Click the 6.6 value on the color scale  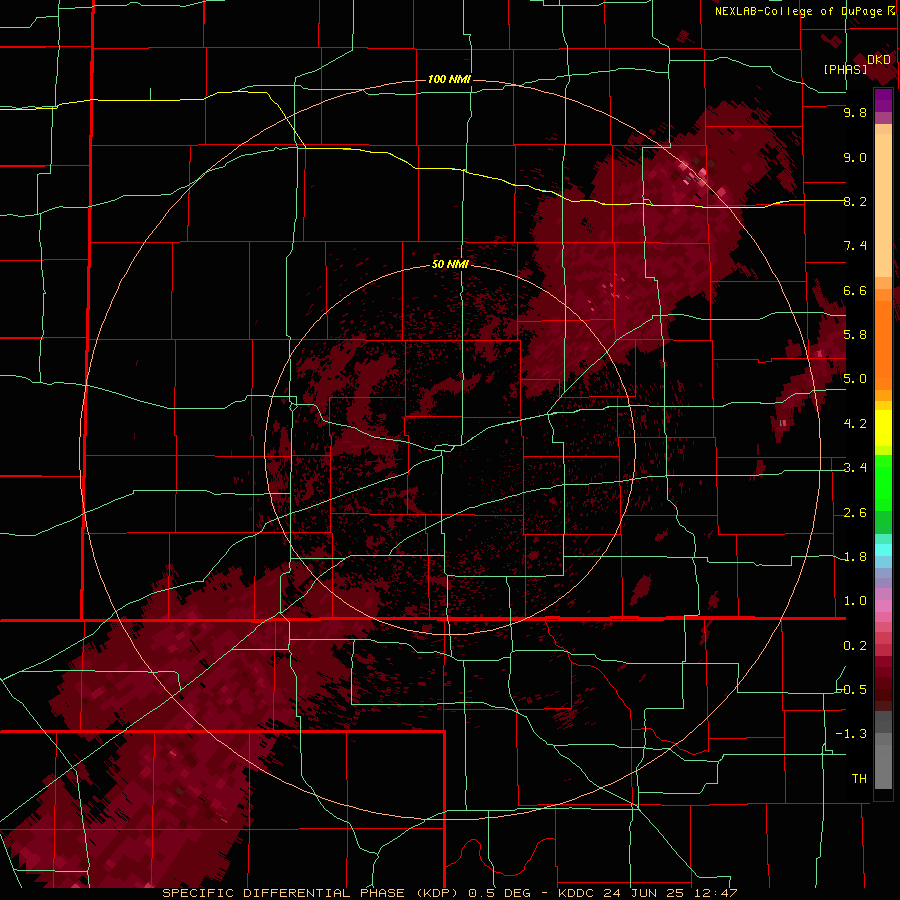pos(855,290)
